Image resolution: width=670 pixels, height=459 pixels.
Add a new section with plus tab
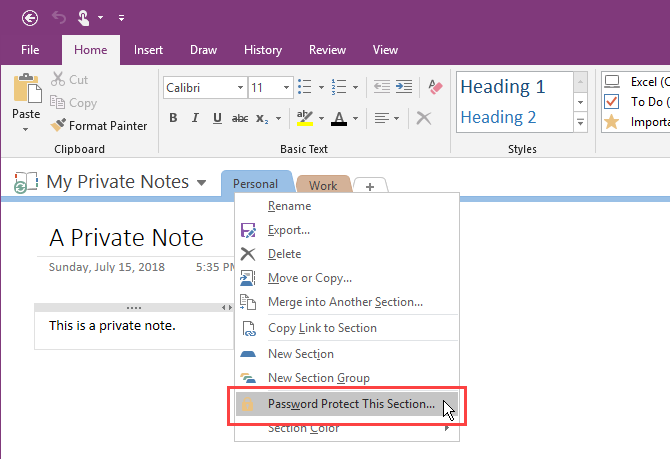(x=370, y=186)
